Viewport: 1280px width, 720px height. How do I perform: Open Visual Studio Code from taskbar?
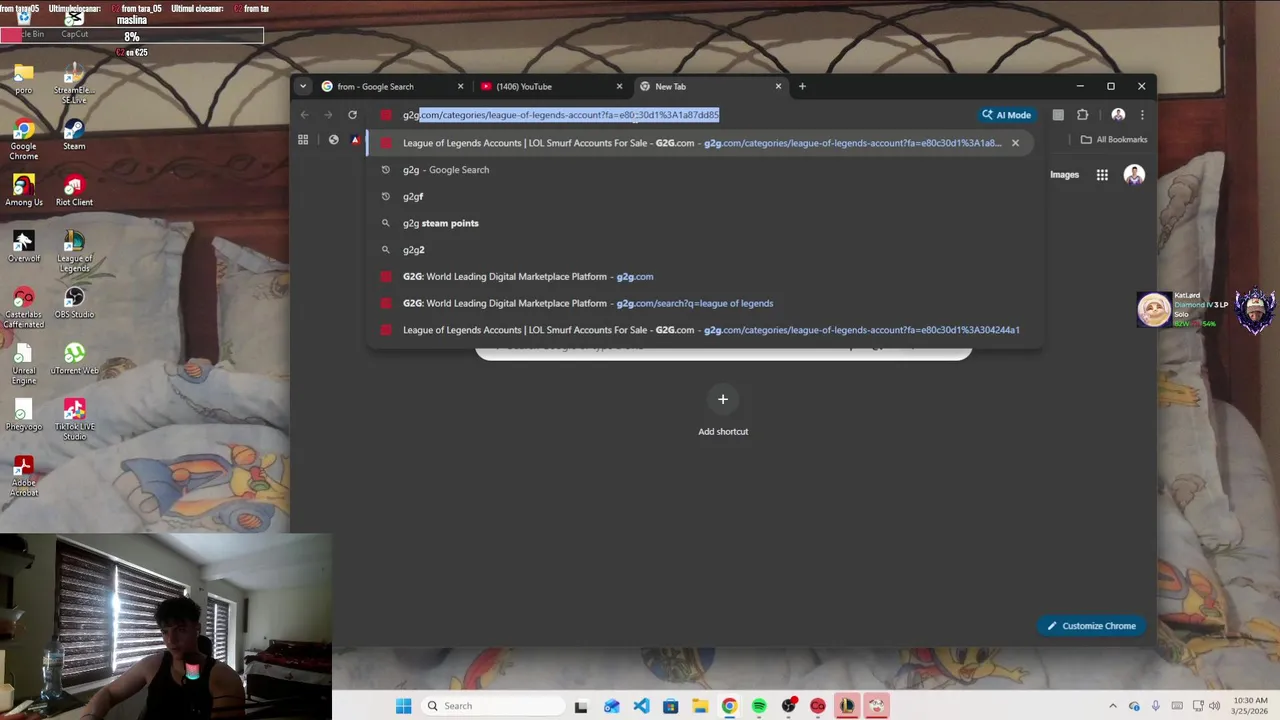pos(641,706)
